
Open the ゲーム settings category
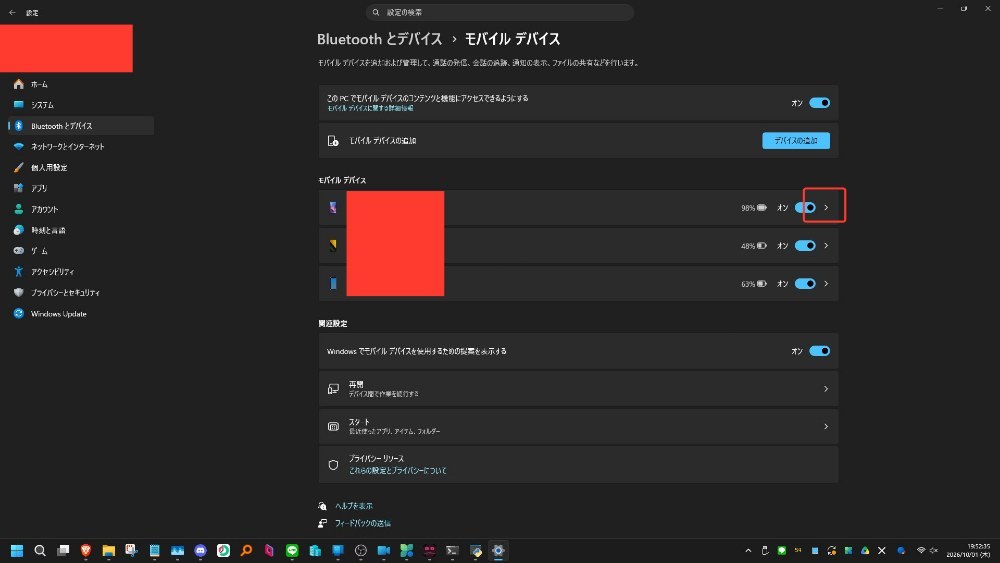[x=80, y=251]
